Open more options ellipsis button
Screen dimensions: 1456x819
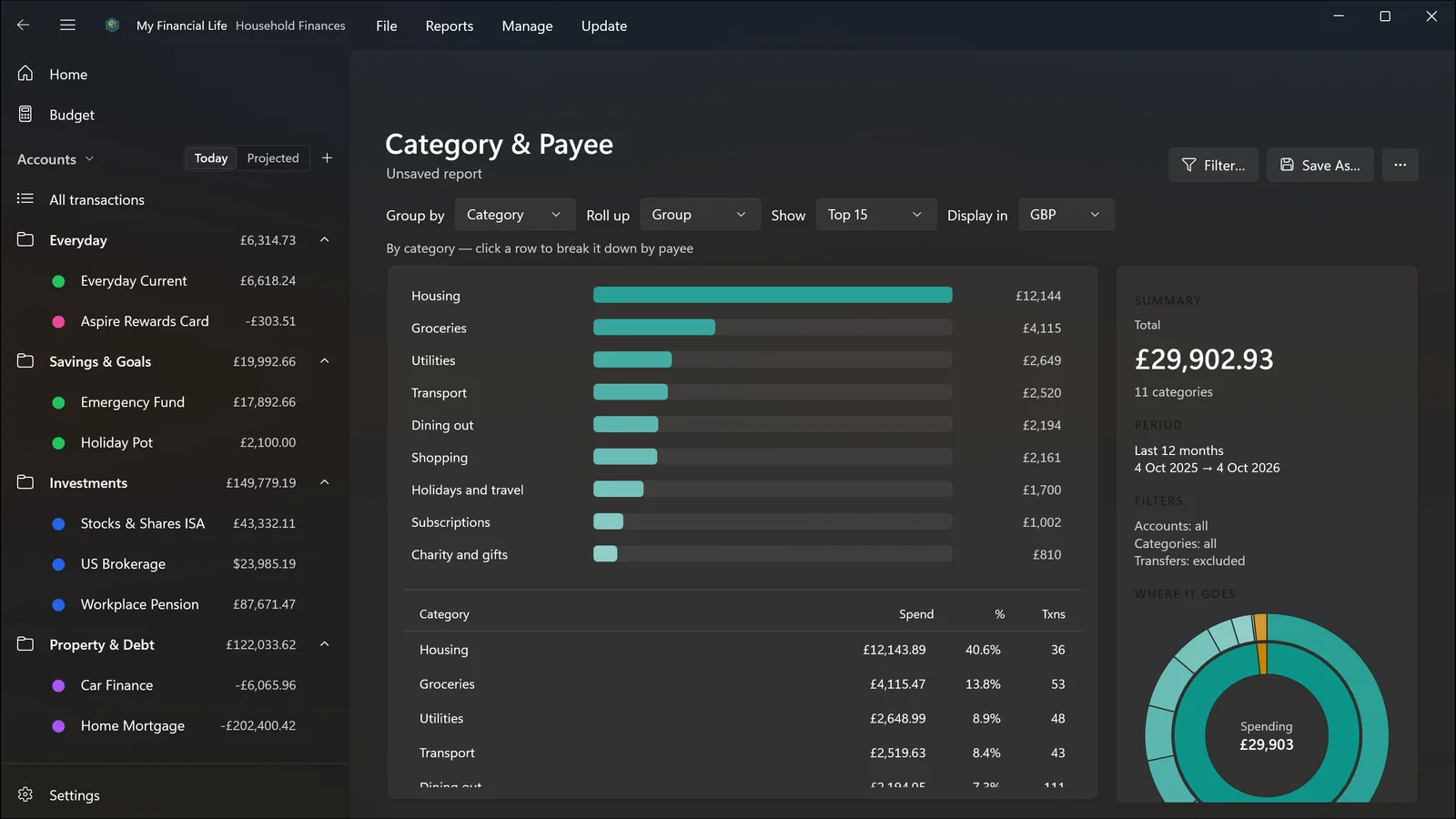(1400, 165)
